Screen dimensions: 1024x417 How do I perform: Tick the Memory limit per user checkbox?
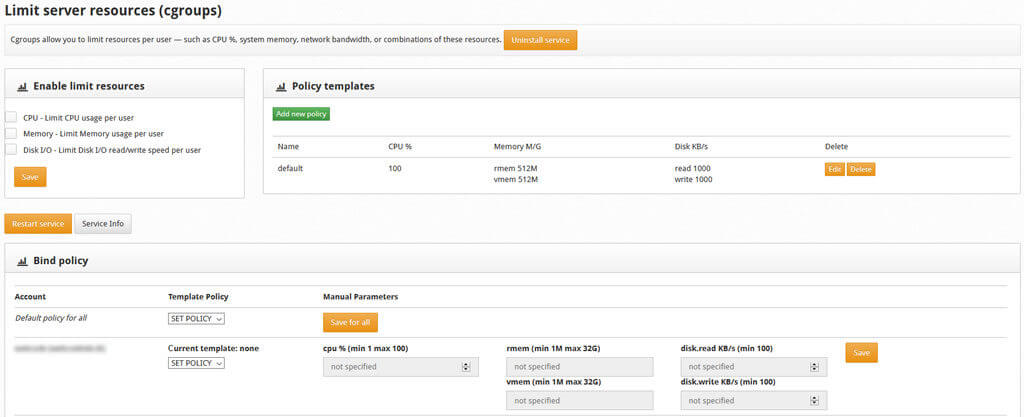(11, 133)
